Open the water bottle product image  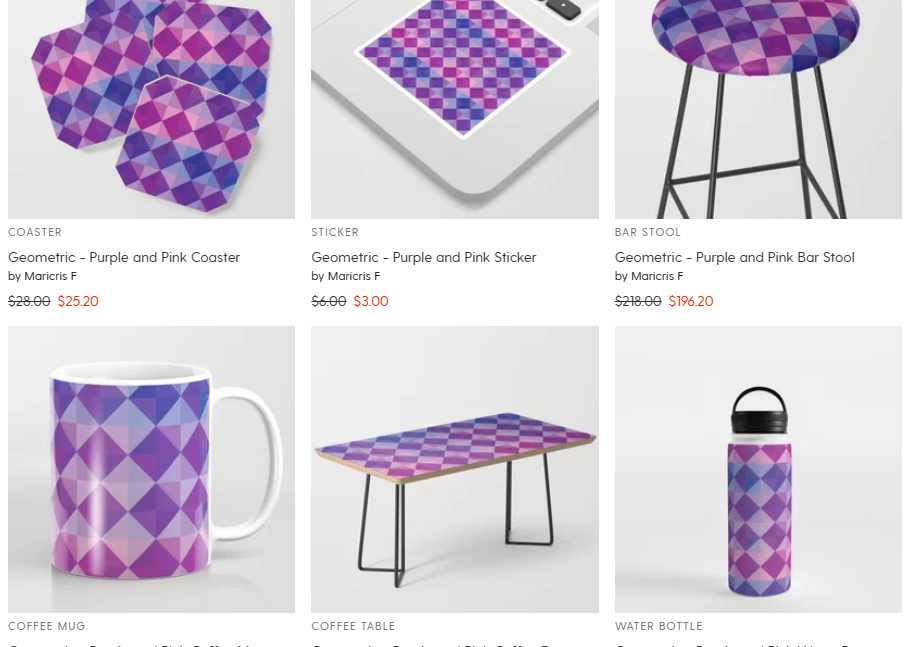[x=758, y=469]
